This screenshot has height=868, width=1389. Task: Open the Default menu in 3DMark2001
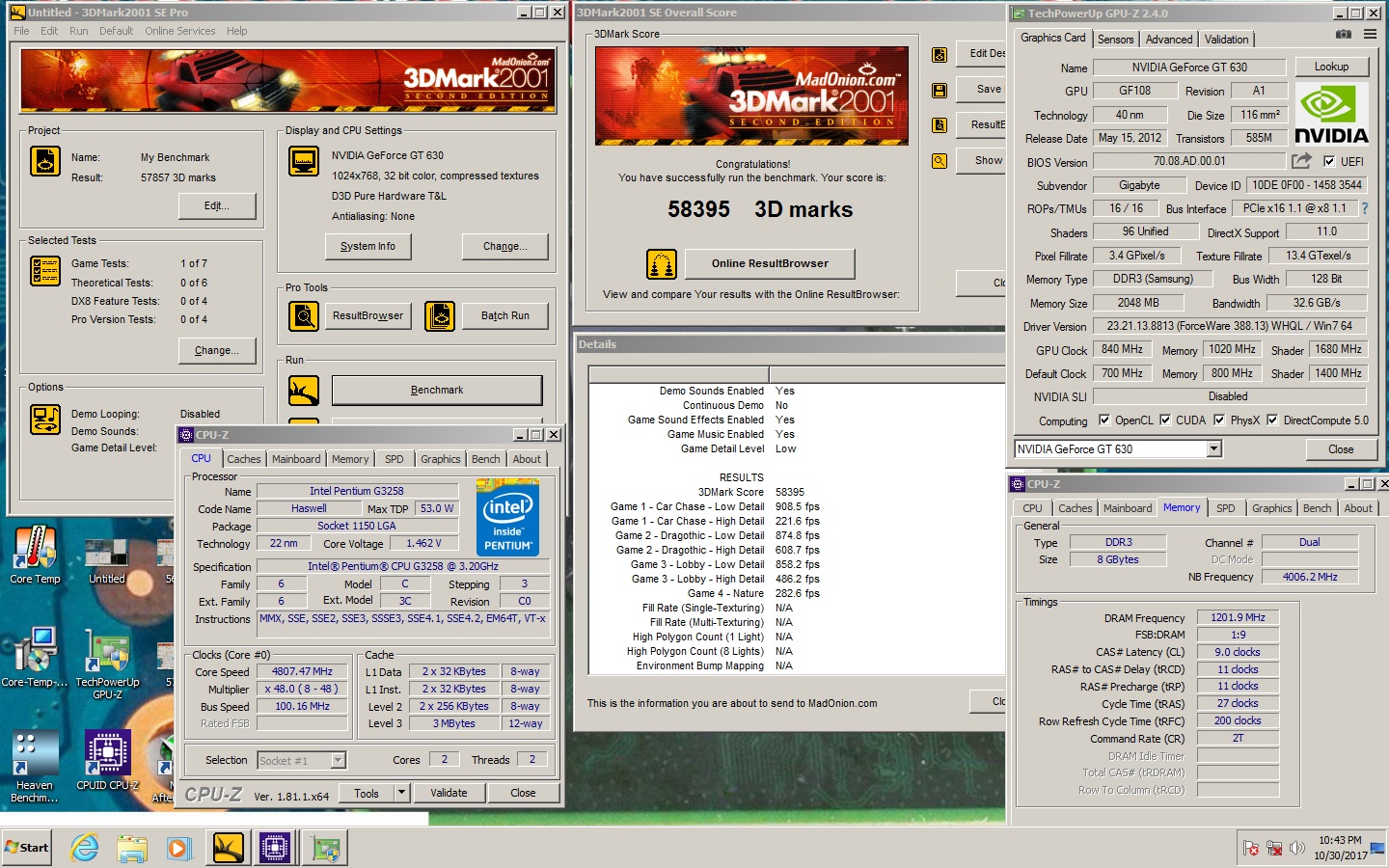click(116, 31)
